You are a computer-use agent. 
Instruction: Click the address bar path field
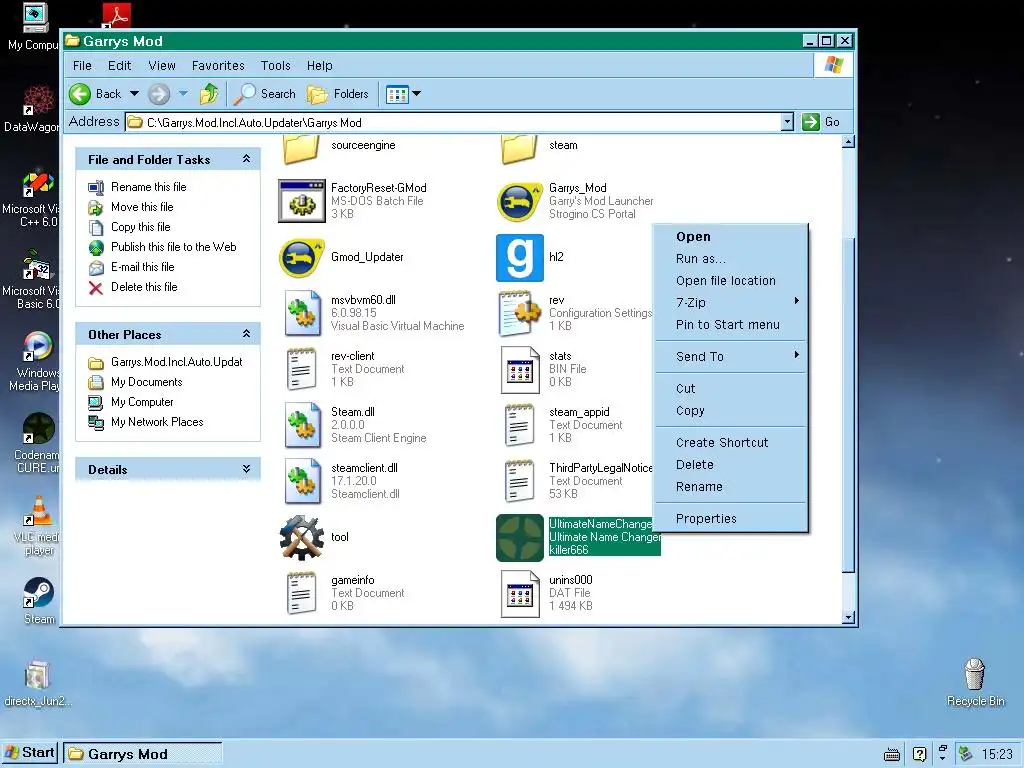(x=454, y=122)
